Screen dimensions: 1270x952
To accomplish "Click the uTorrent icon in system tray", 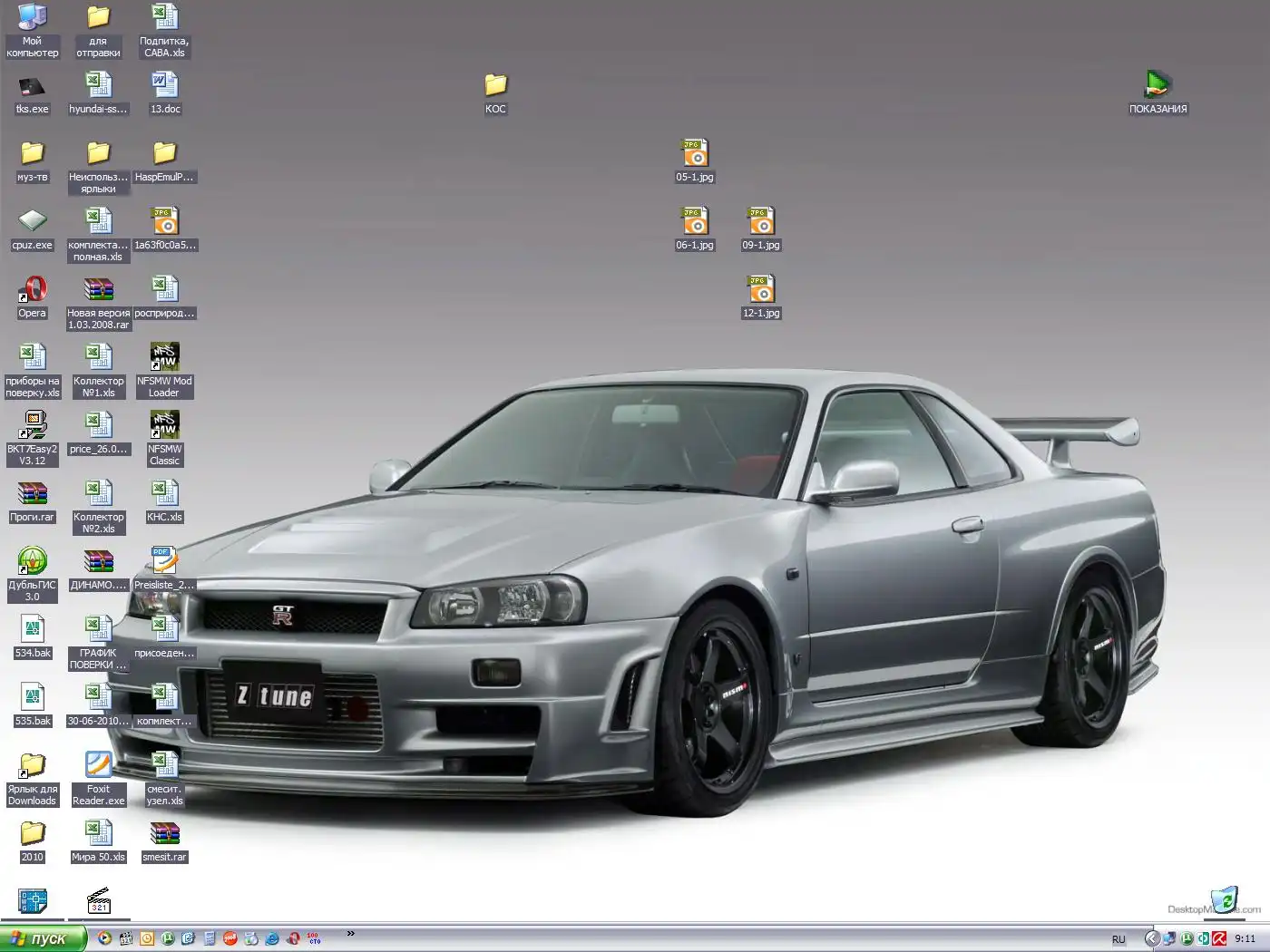I will [x=1187, y=938].
